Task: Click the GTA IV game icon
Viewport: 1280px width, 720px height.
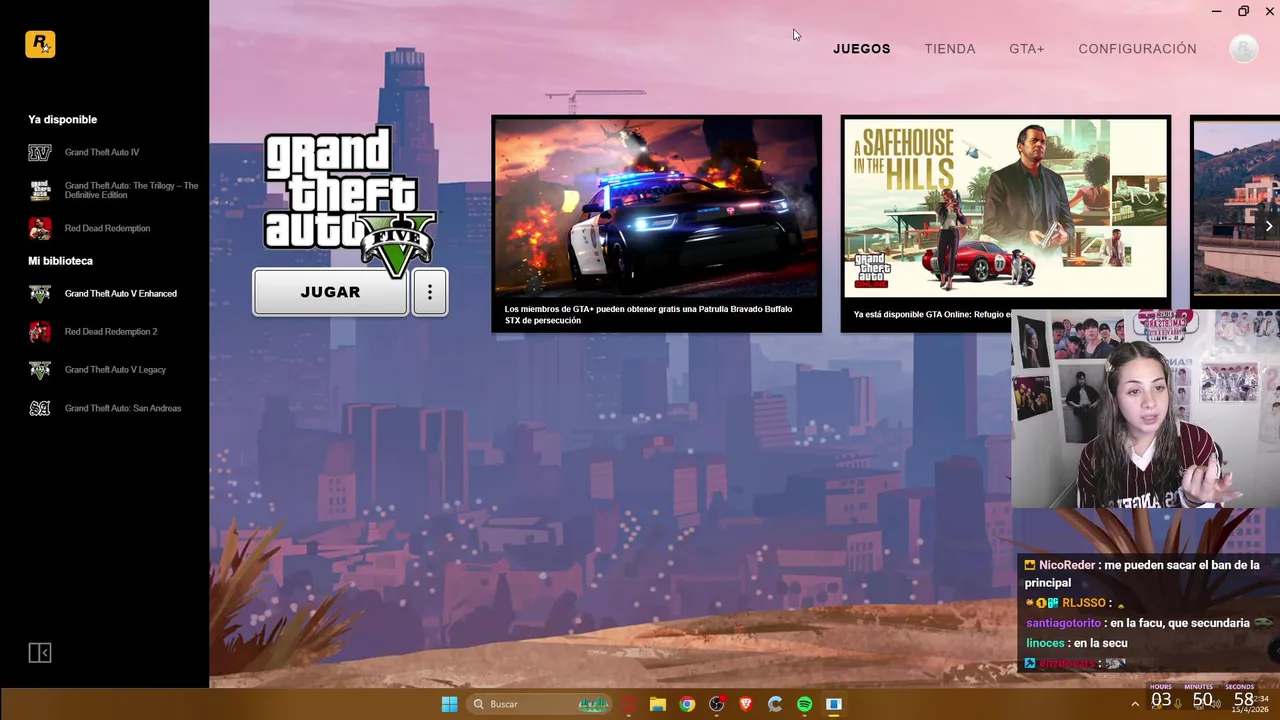Action: point(40,152)
